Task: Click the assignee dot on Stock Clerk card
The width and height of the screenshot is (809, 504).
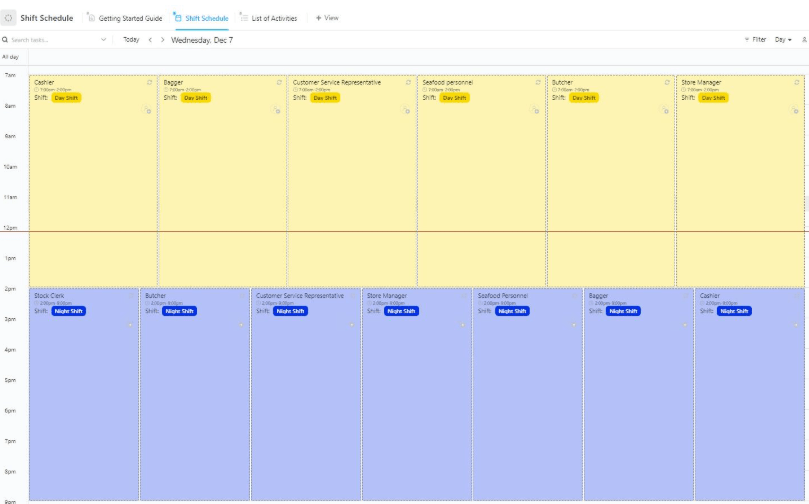Action: 130,325
